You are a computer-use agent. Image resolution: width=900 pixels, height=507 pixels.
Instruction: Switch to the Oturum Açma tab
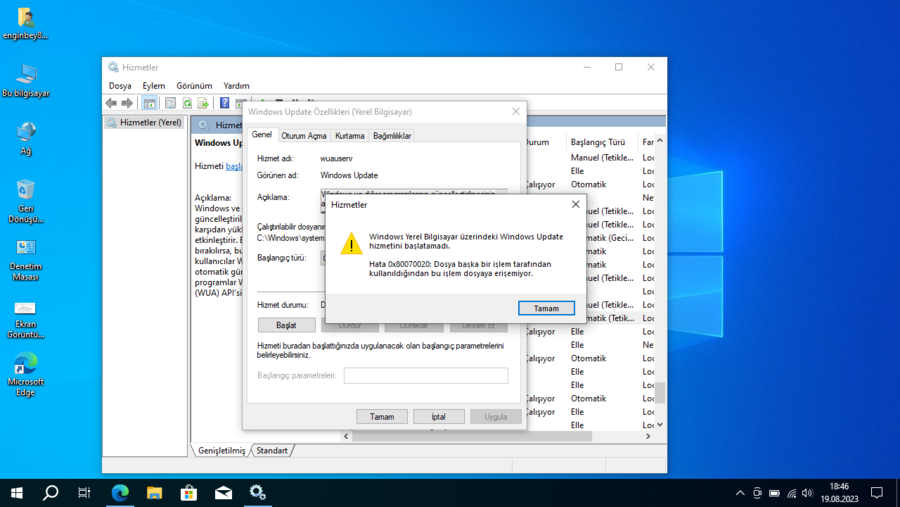click(304, 136)
